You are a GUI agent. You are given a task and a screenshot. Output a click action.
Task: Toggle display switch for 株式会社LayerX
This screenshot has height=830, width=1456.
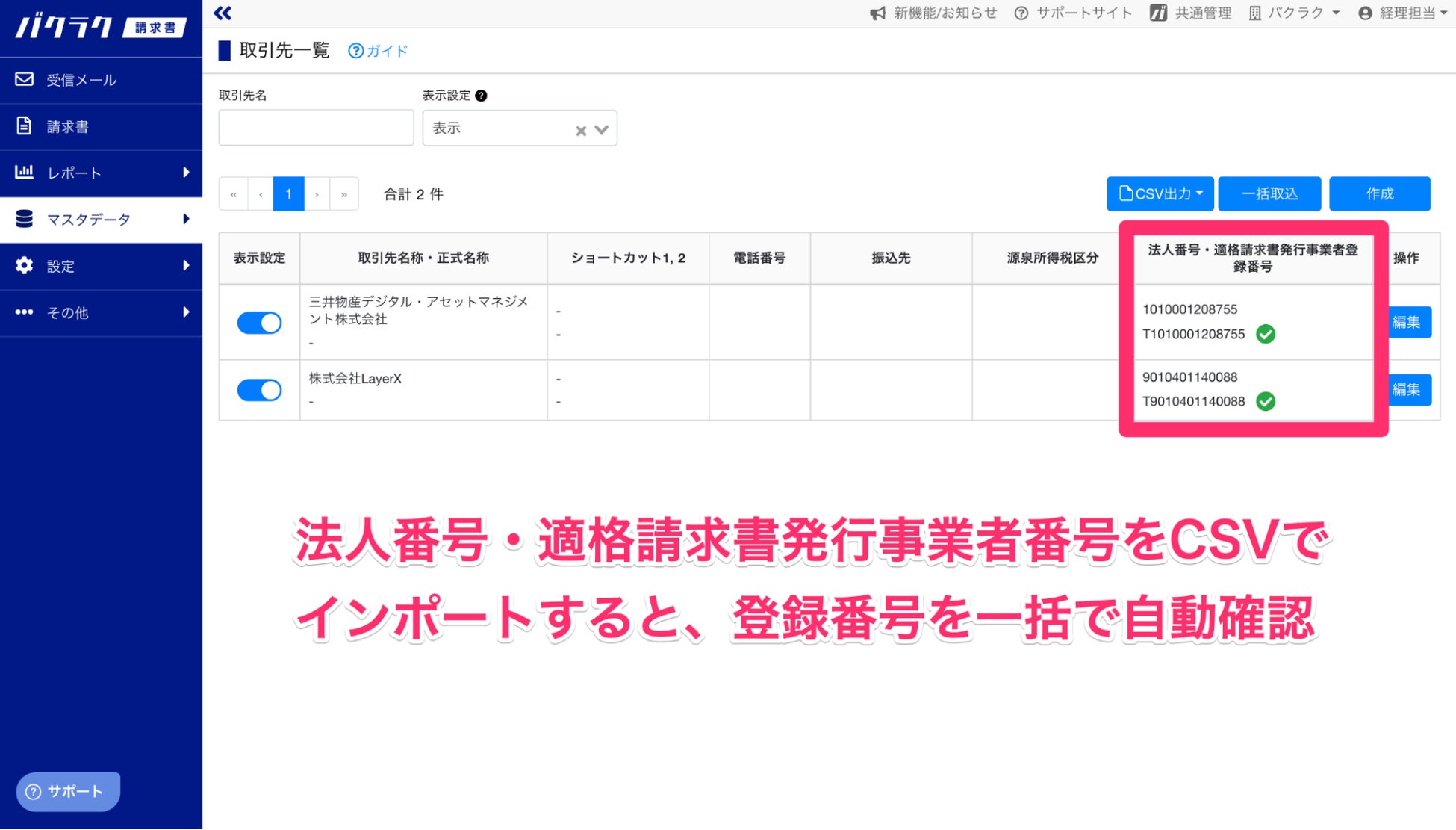tap(259, 390)
